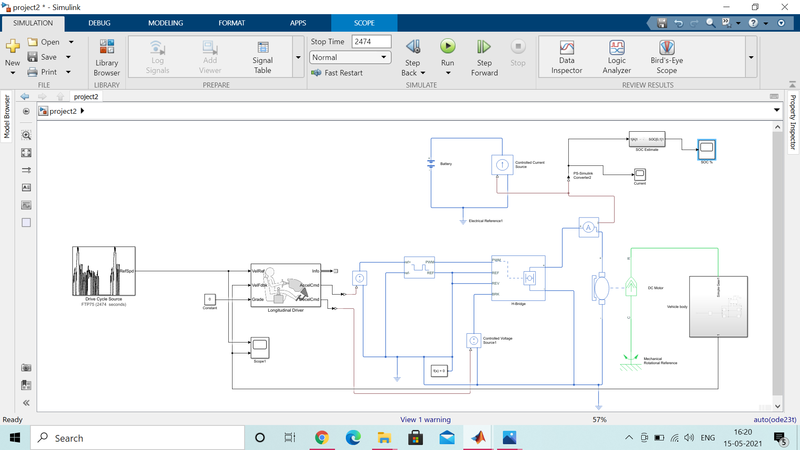
Task: Switch to the MODELING tab
Action: click(165, 23)
